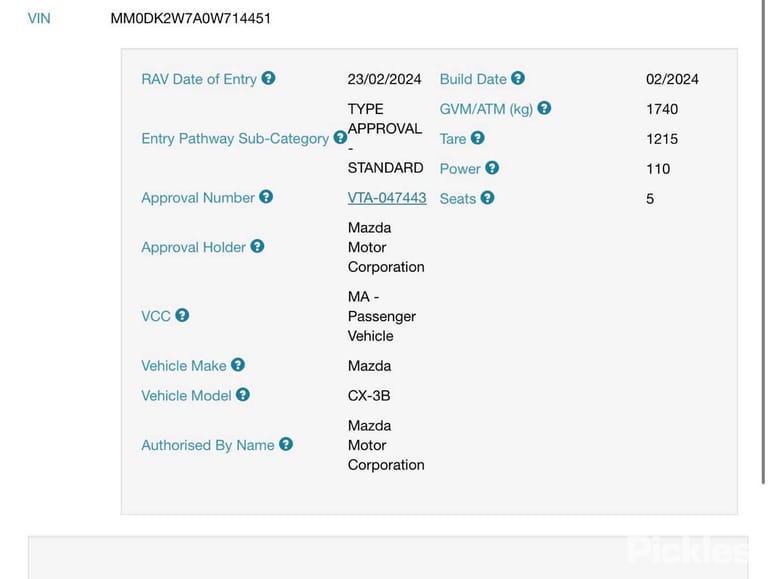Show help tooltip icon for Seats
The width and height of the screenshot is (768, 579).
(487, 198)
